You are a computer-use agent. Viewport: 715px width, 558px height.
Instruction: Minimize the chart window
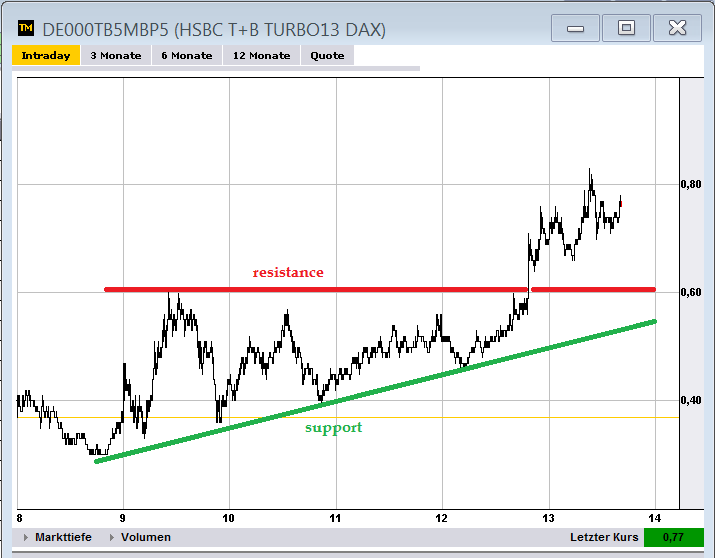point(575,28)
